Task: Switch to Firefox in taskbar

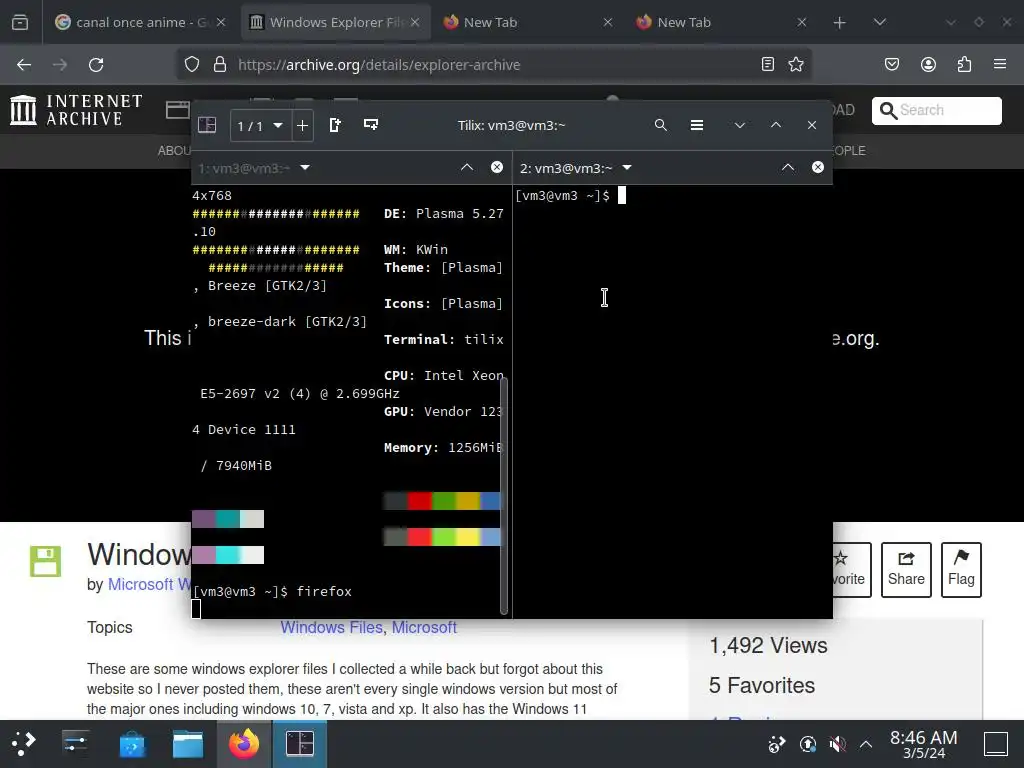Action: (244, 744)
